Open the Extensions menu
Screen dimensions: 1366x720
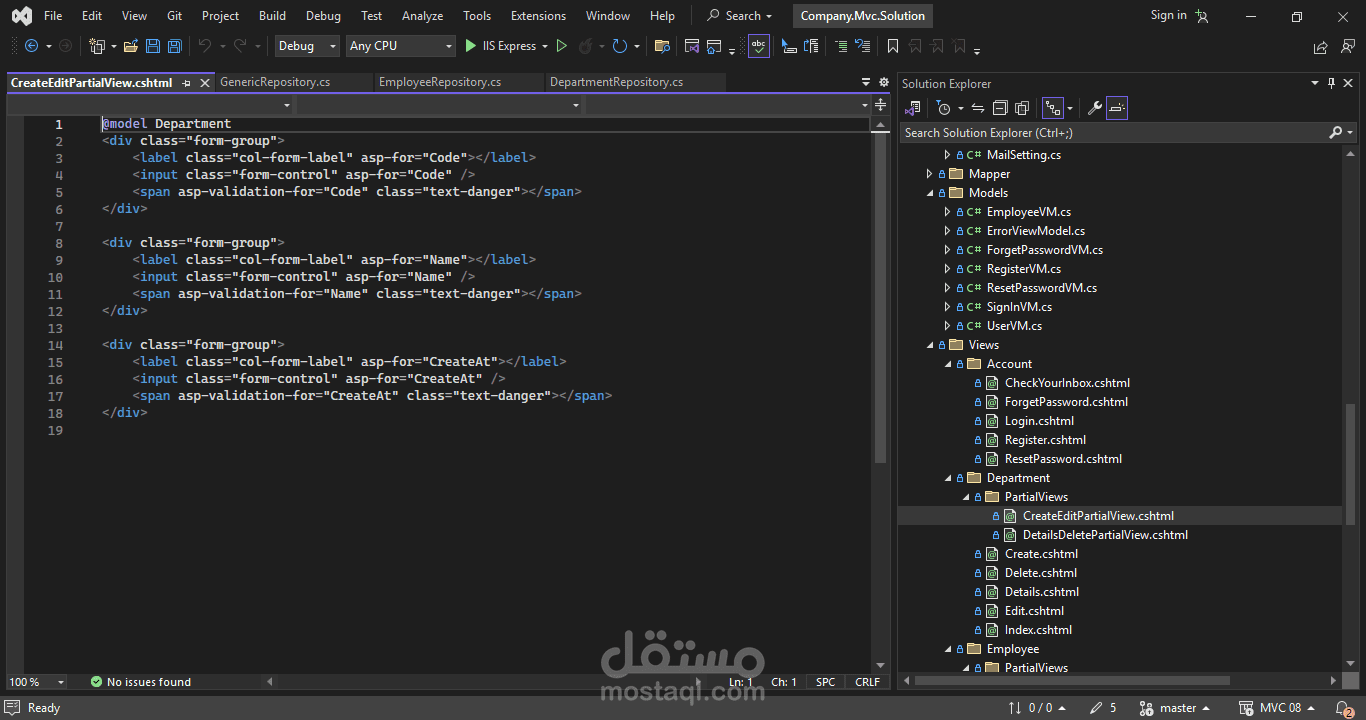pyautogui.click(x=538, y=16)
